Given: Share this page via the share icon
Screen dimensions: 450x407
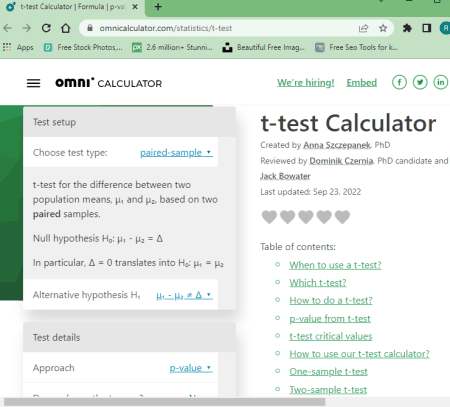Looking at the screenshot, I should (363, 28).
